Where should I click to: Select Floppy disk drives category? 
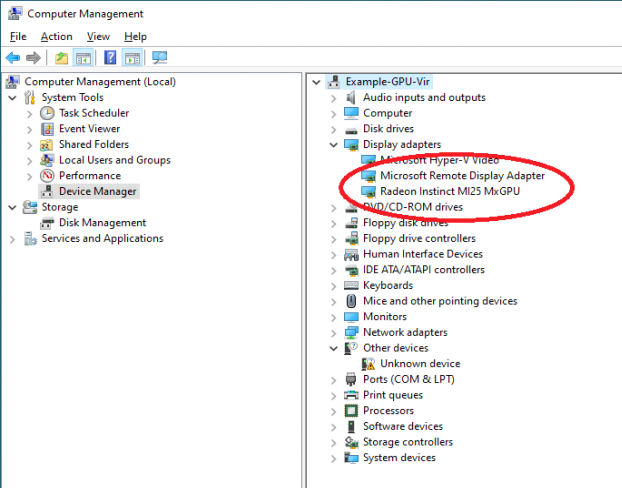pyautogui.click(x=405, y=223)
